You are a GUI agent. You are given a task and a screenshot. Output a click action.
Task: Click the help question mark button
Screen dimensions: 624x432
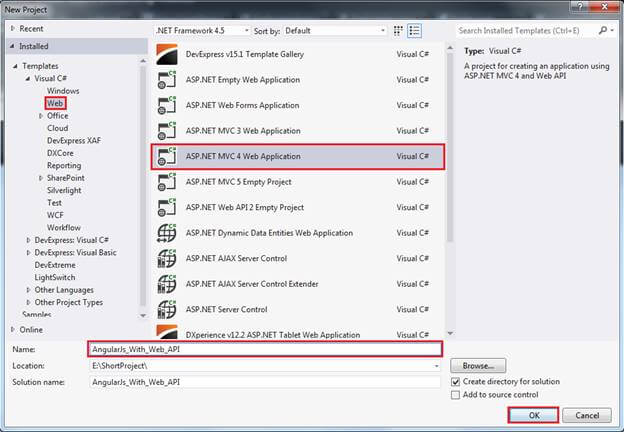[x=580, y=6]
